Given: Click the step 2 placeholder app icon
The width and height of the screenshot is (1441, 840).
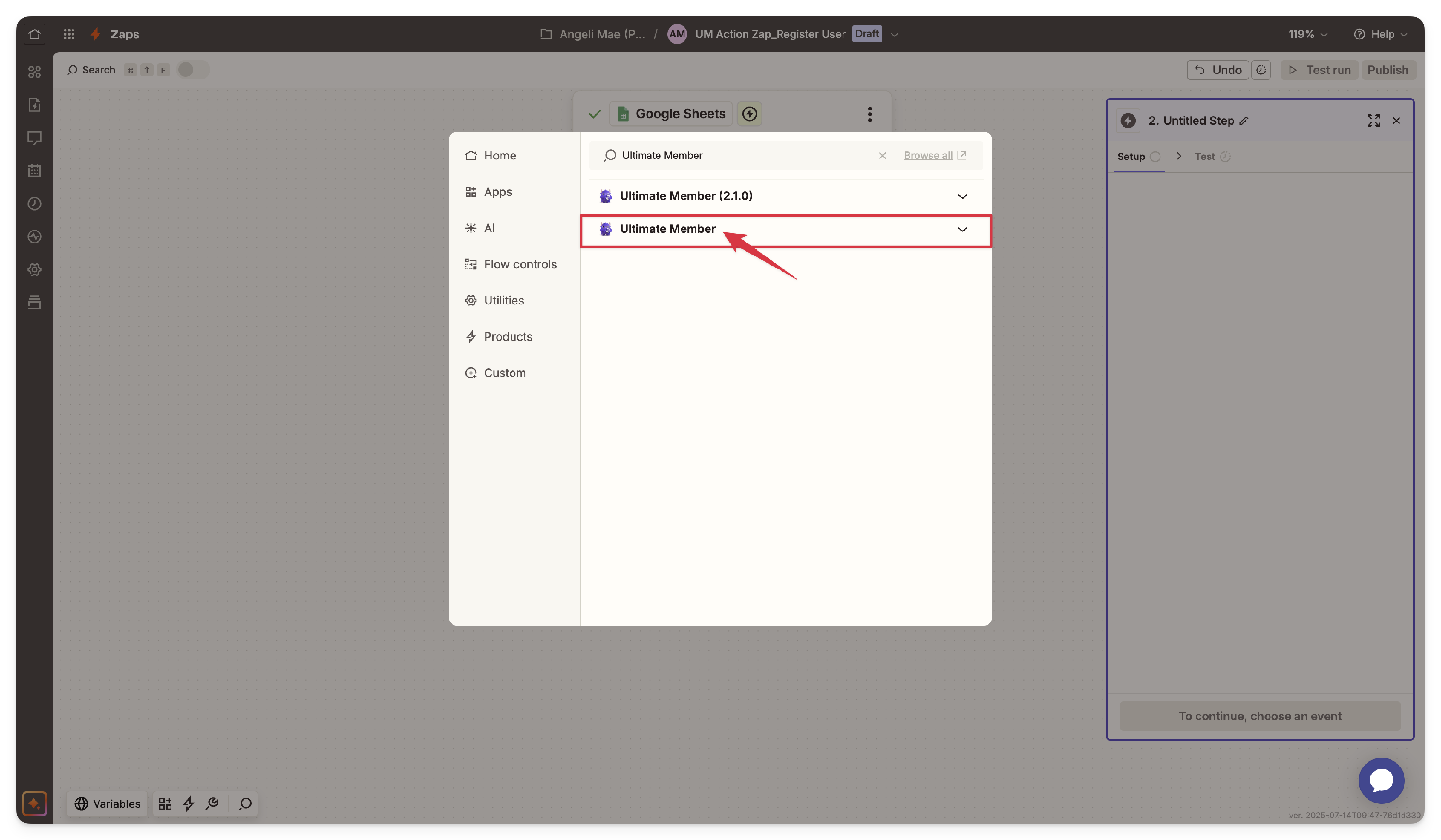Looking at the screenshot, I should click(x=1128, y=121).
